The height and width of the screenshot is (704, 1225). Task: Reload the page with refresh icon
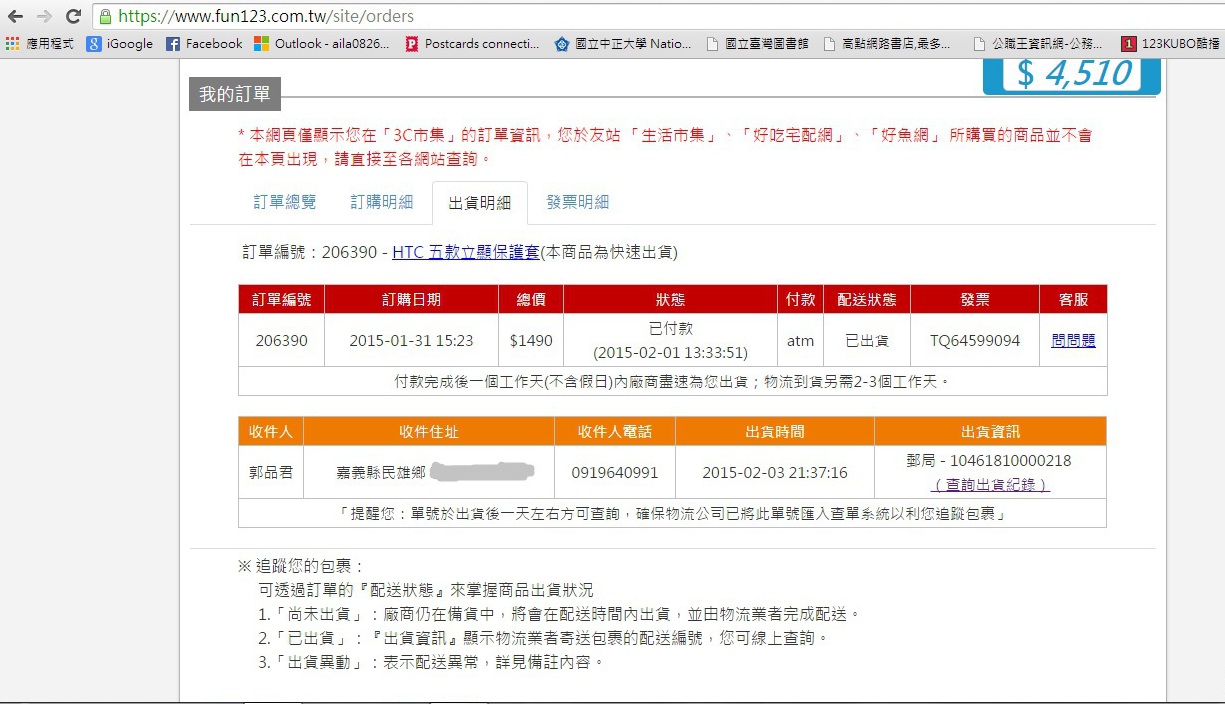coord(73,16)
